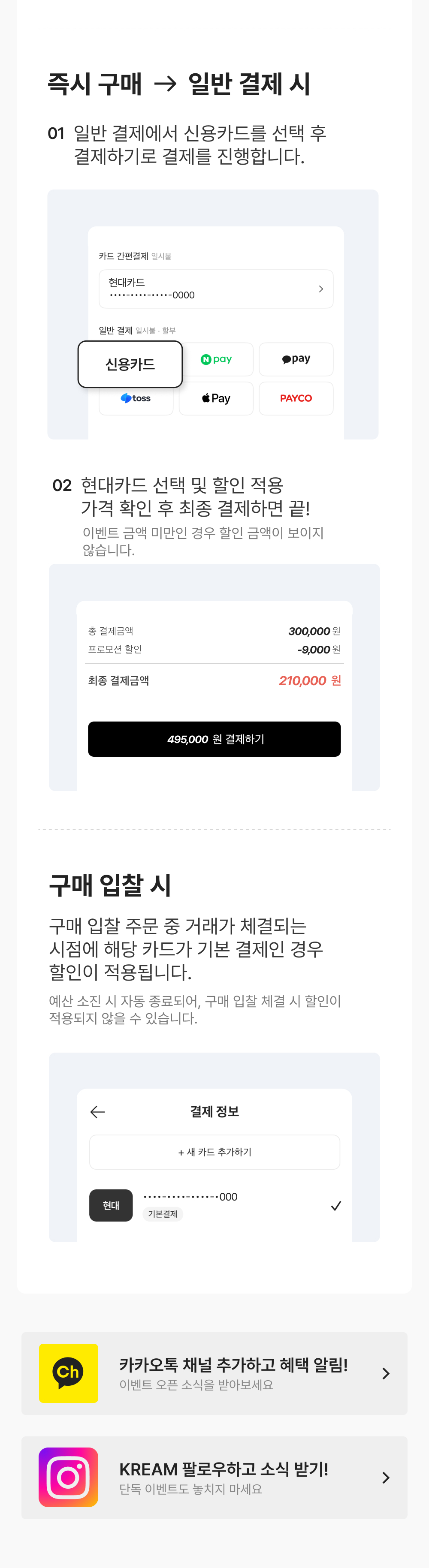This screenshot has height=1568, width=429.
Task: Open the KREAM 팔로우하고 소식 받기 link
Action: 224,1469
